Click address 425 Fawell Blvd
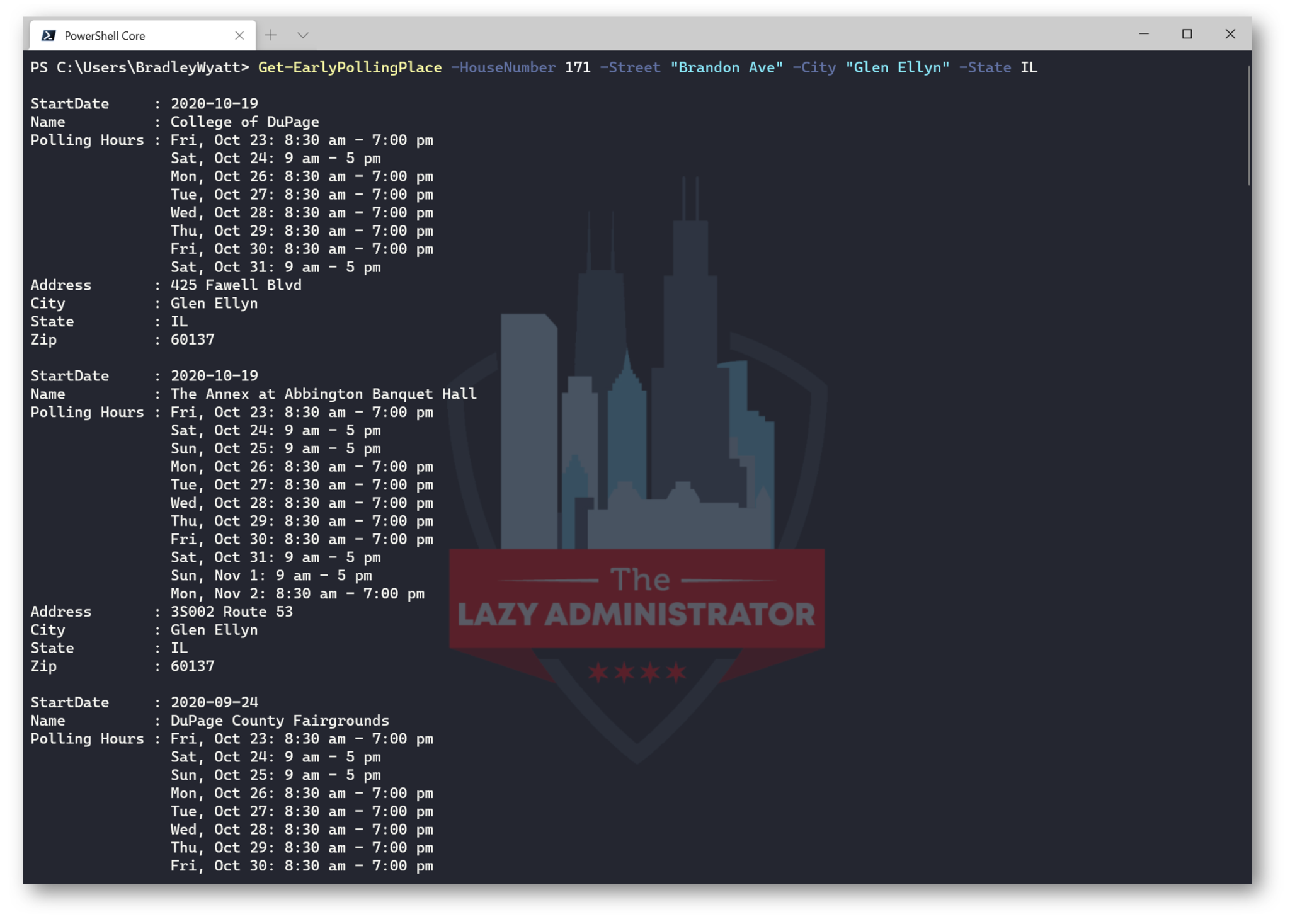The height and width of the screenshot is (924, 1290). (x=236, y=285)
